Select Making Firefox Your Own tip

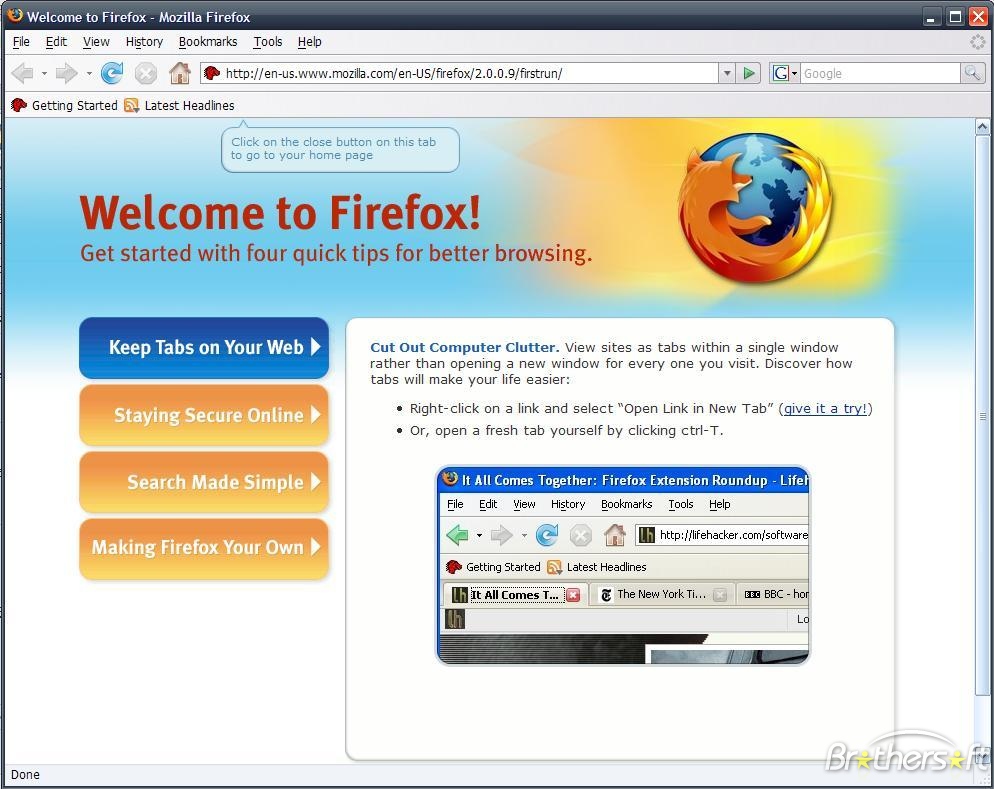pos(204,548)
